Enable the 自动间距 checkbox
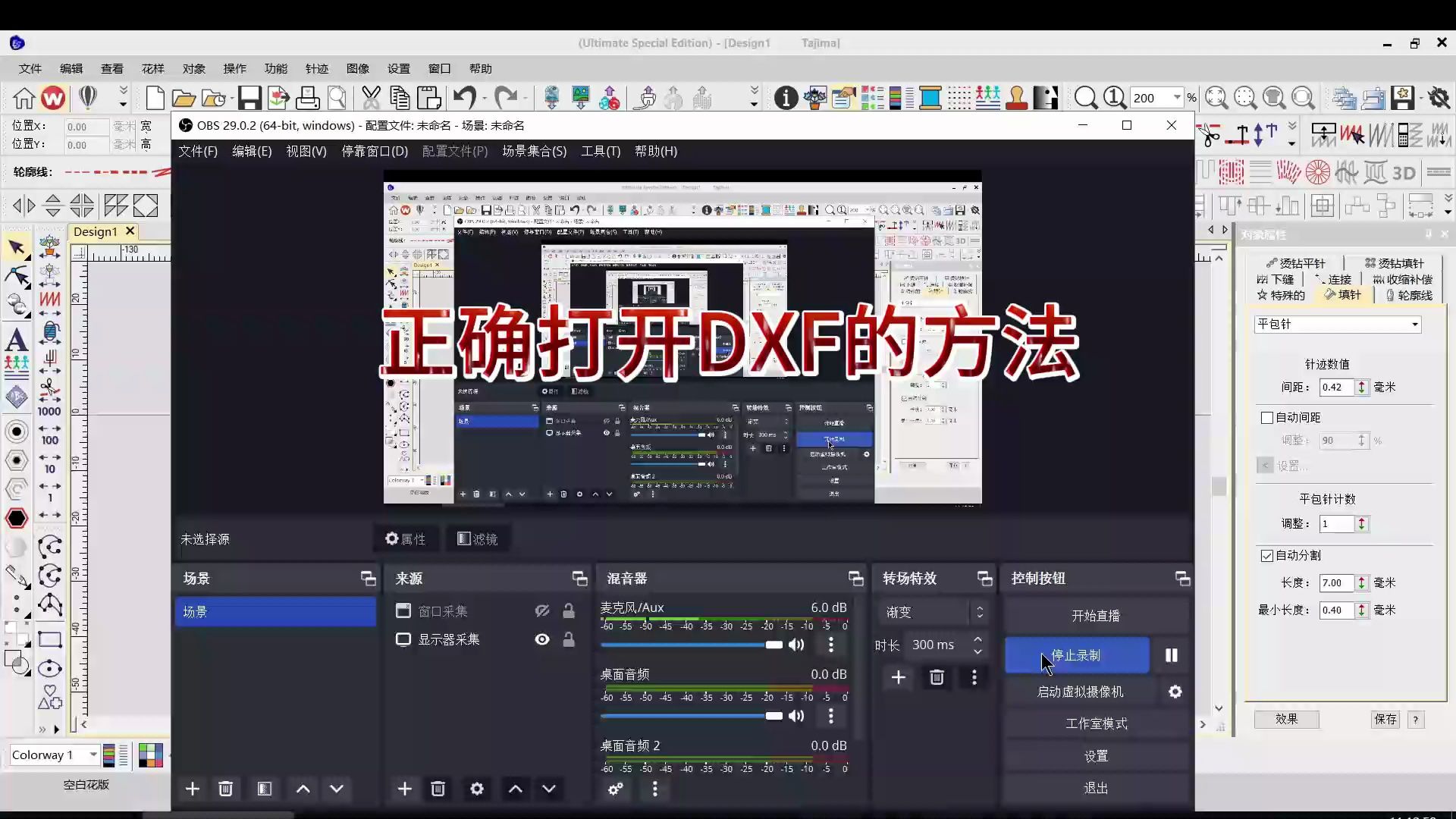 coord(1266,418)
